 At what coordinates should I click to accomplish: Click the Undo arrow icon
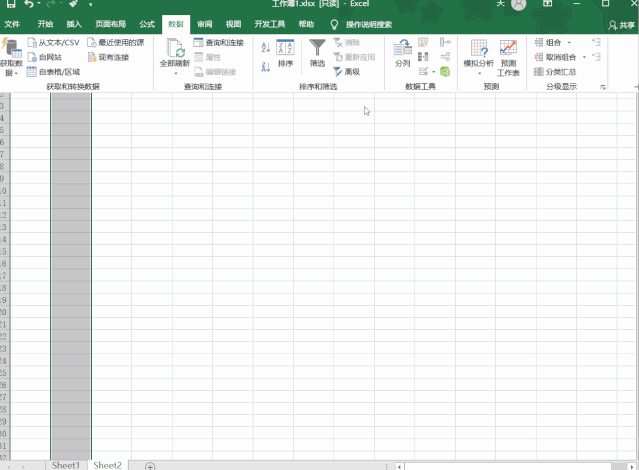pyautogui.click(x=29, y=4)
